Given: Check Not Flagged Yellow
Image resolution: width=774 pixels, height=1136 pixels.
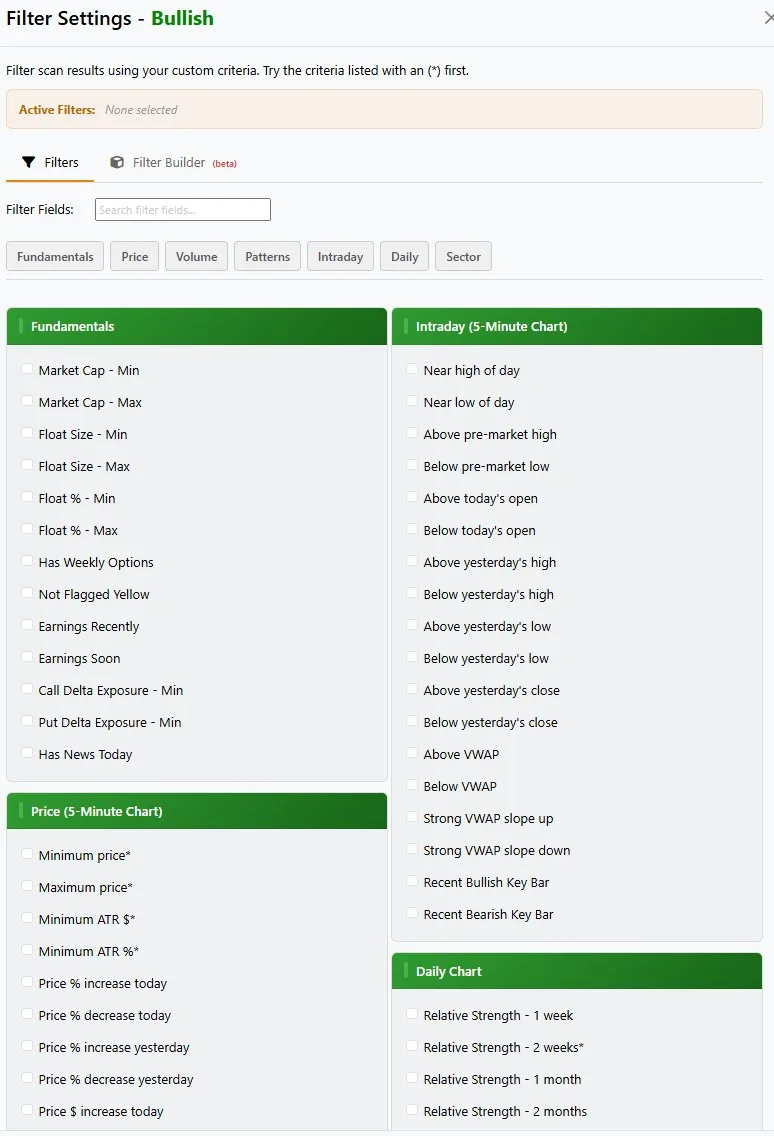Looking at the screenshot, I should coord(27,593).
